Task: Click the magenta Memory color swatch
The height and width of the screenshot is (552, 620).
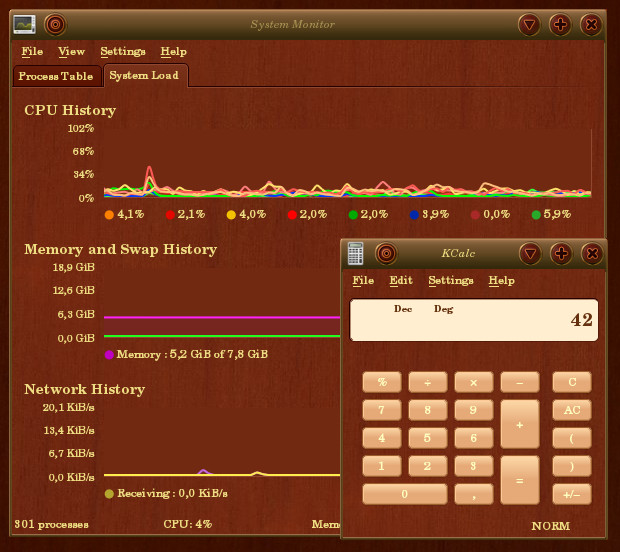Action: pyautogui.click(x=109, y=355)
